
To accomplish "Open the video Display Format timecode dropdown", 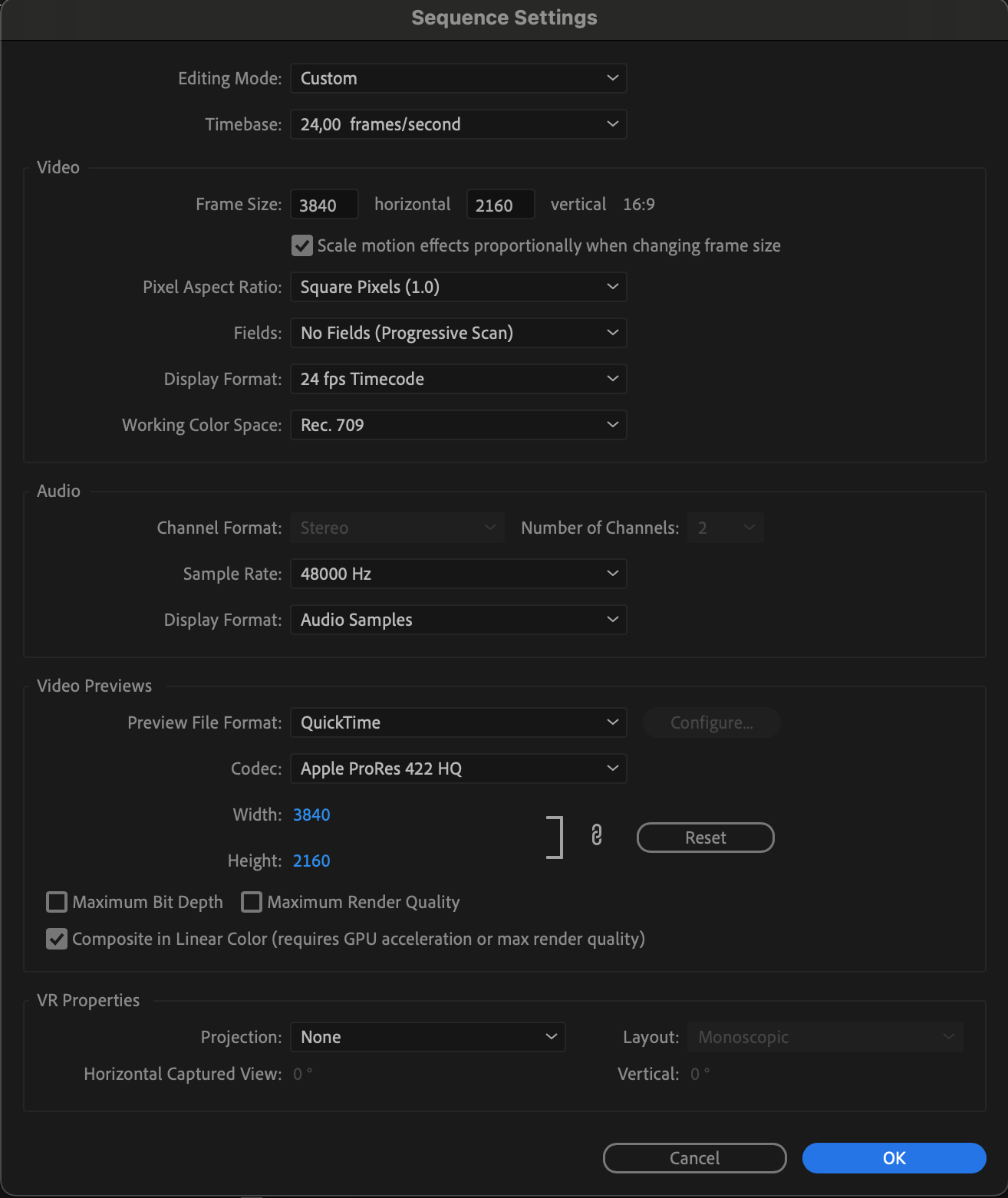I will [x=459, y=379].
